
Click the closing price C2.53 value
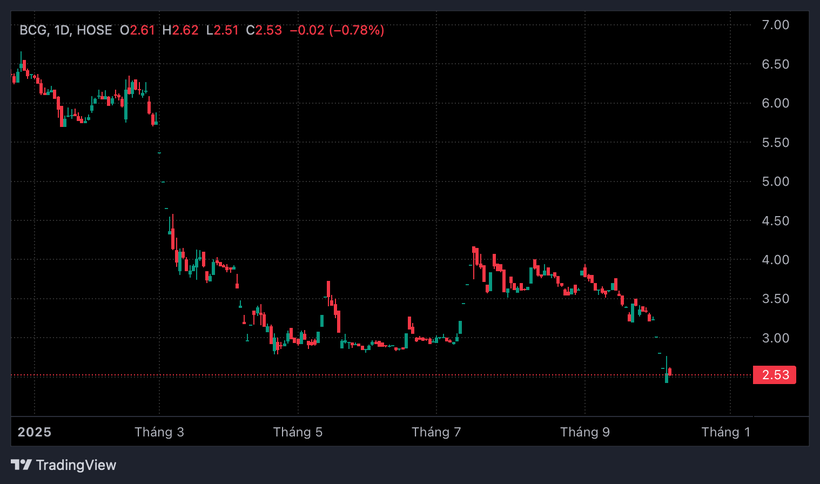tap(264, 30)
